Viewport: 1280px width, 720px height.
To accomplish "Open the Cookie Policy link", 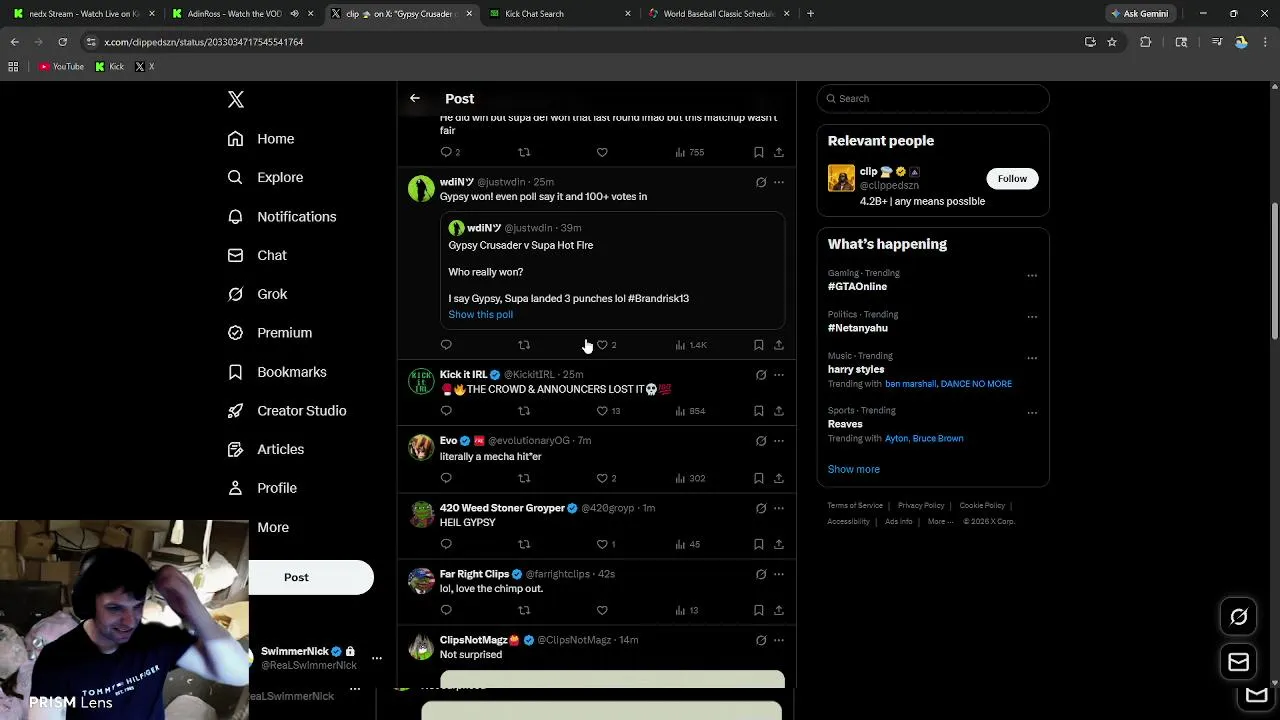I will click(x=982, y=506).
